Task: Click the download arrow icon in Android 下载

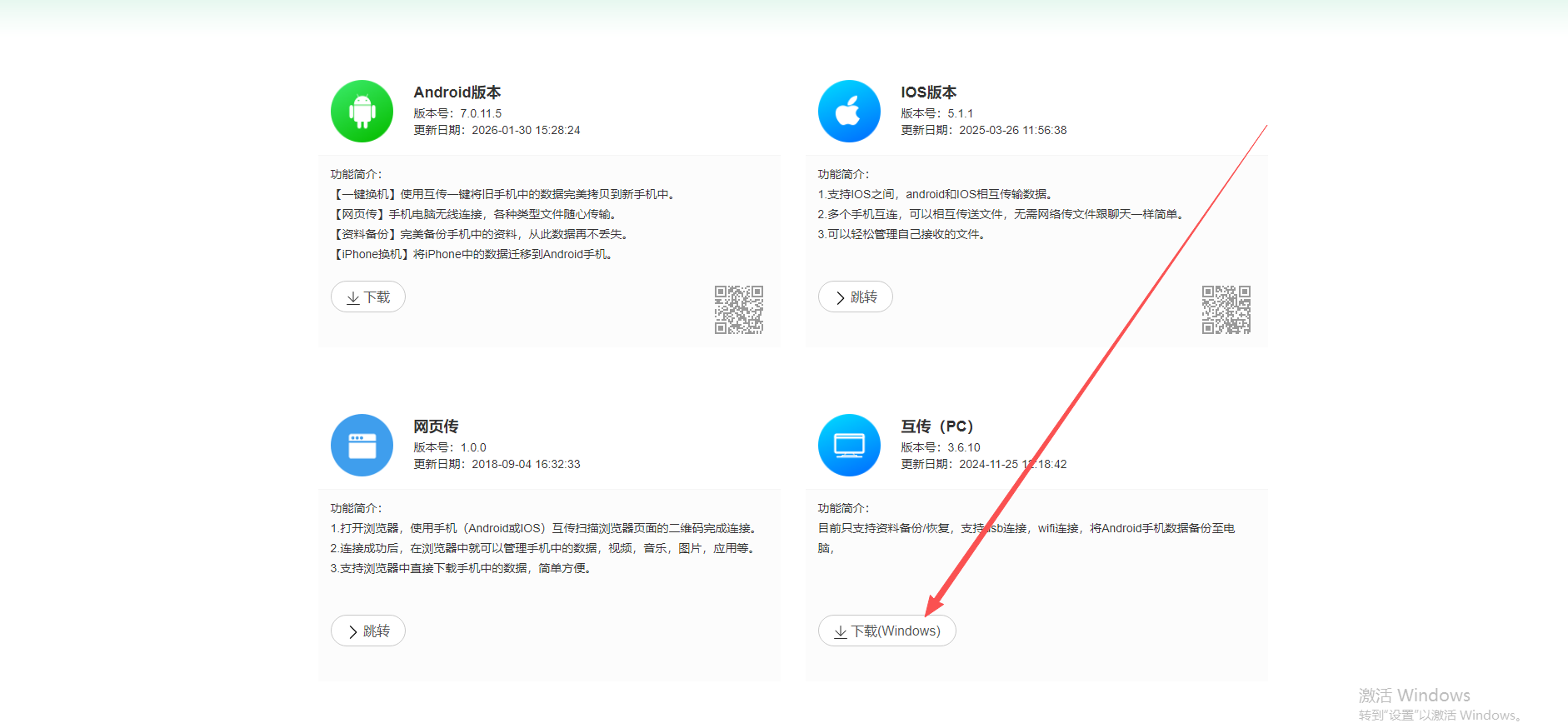Action: point(353,297)
